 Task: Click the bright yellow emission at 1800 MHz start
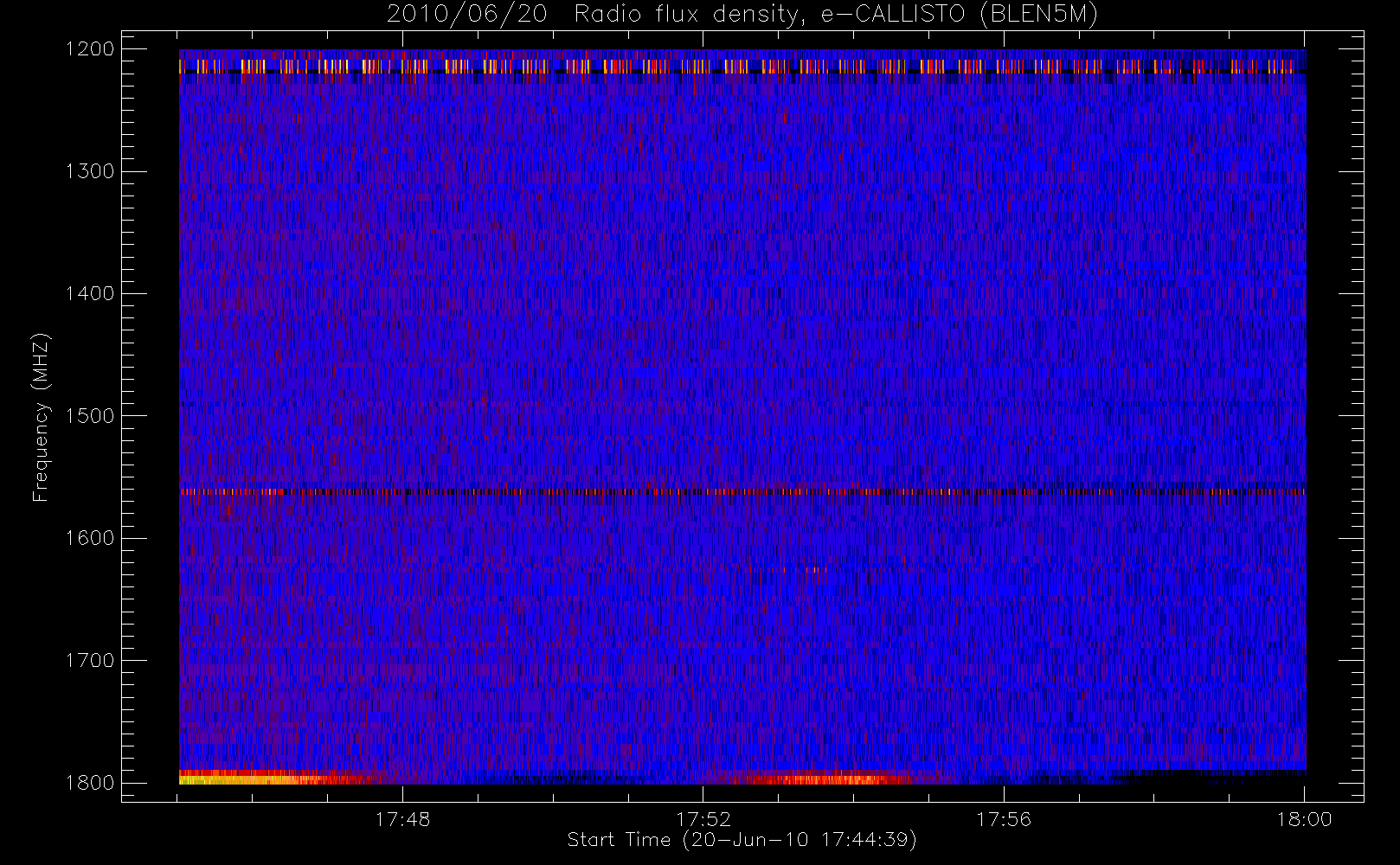251,778
